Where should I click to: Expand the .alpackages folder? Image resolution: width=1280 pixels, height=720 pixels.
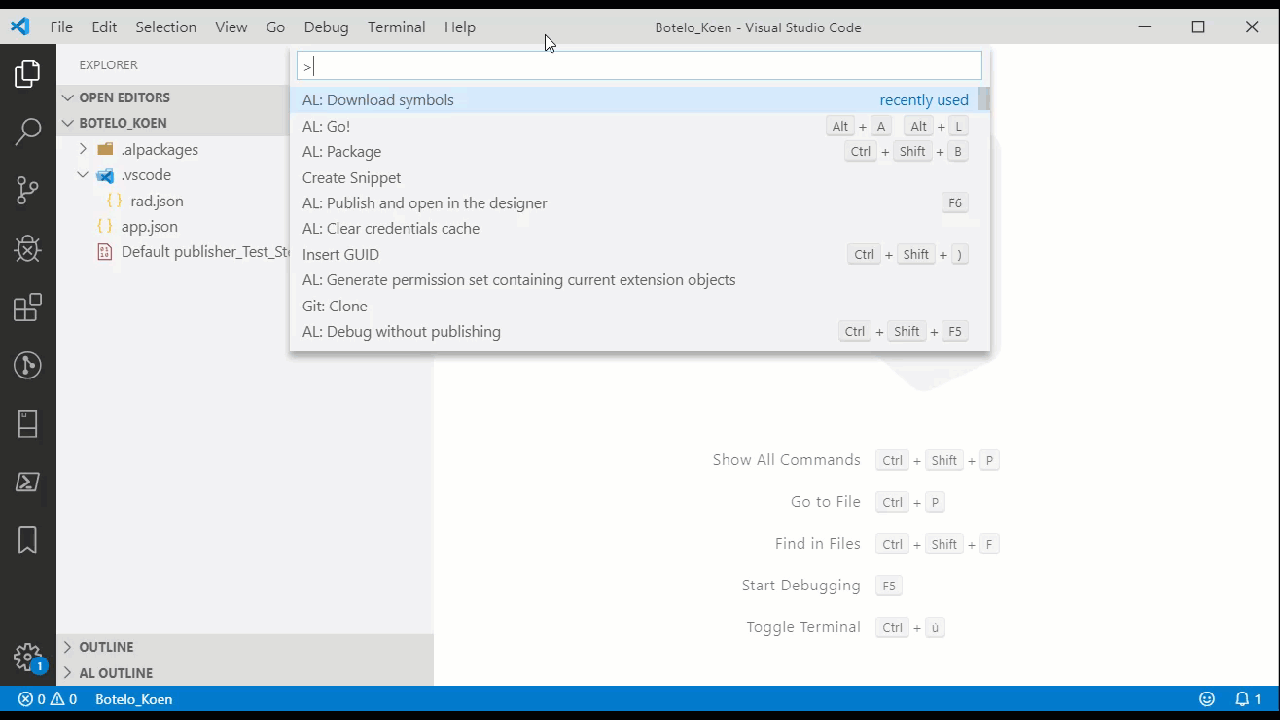(x=83, y=149)
